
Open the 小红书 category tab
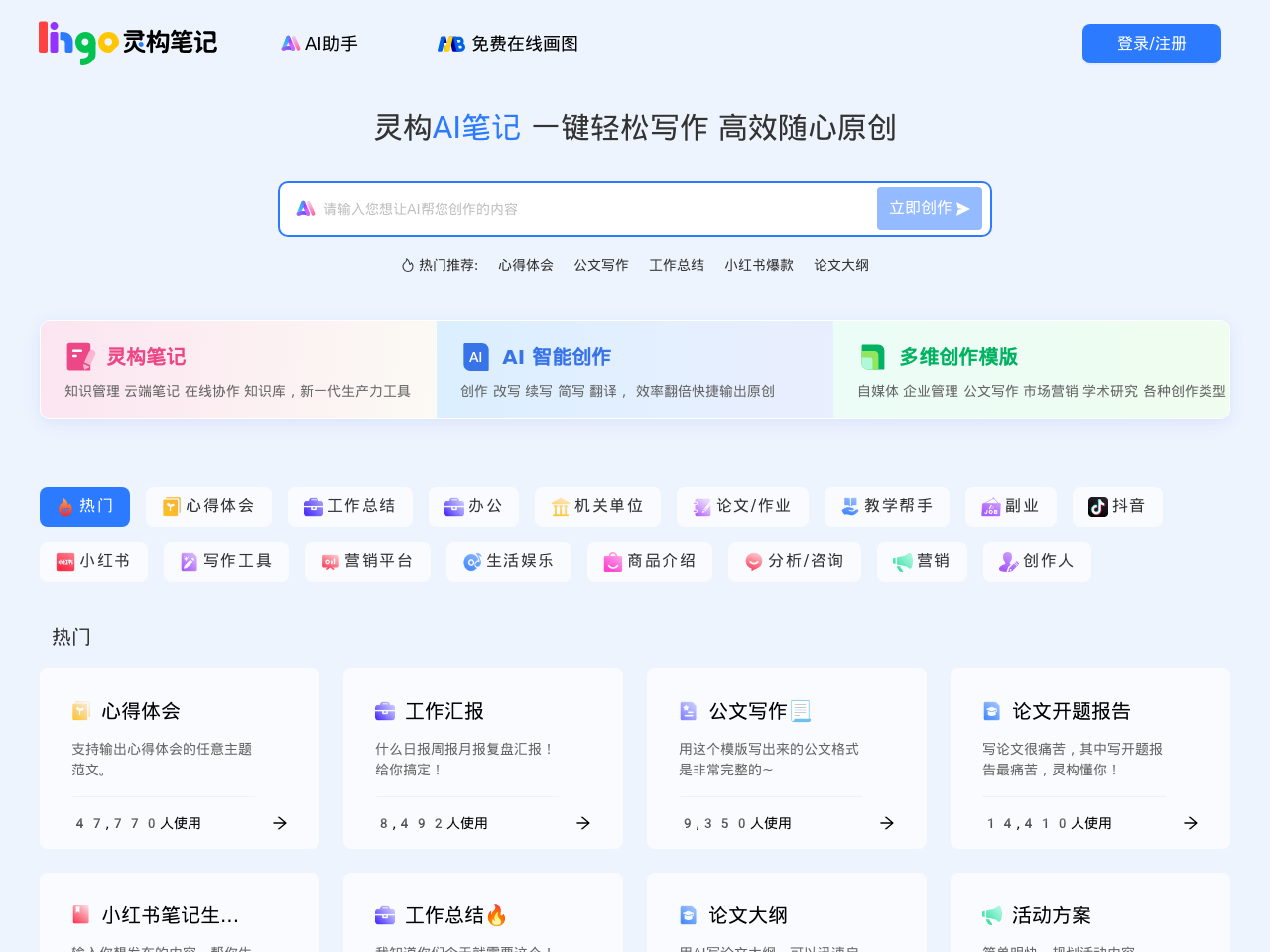pos(93,562)
